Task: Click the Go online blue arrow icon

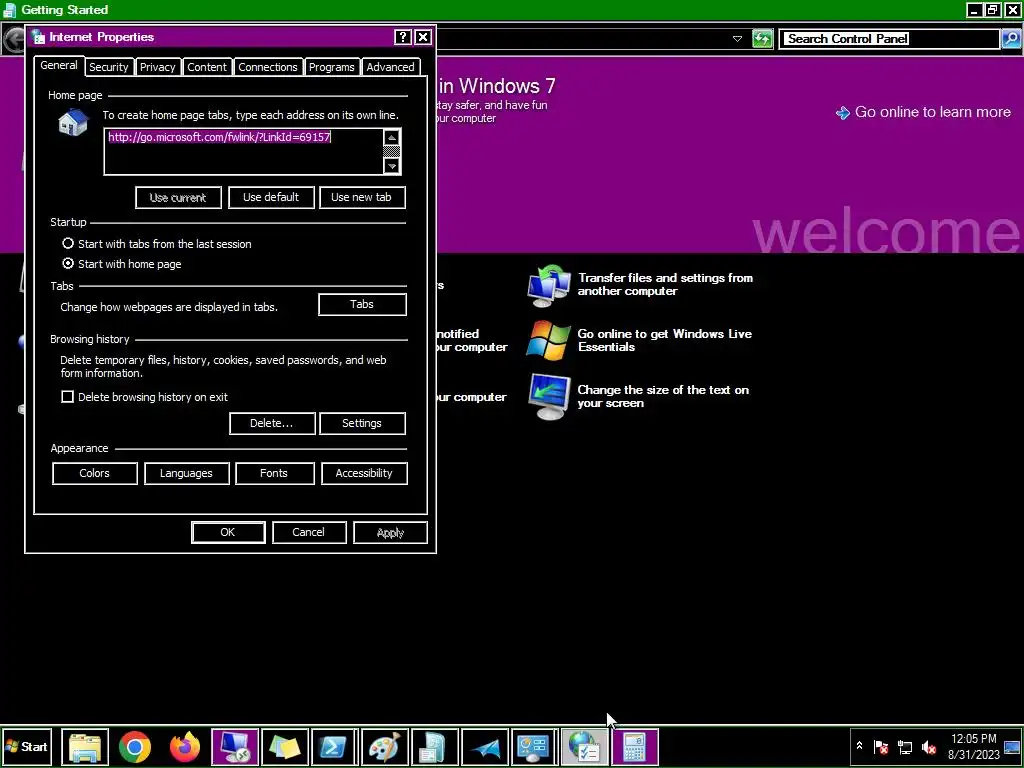Action: (842, 113)
